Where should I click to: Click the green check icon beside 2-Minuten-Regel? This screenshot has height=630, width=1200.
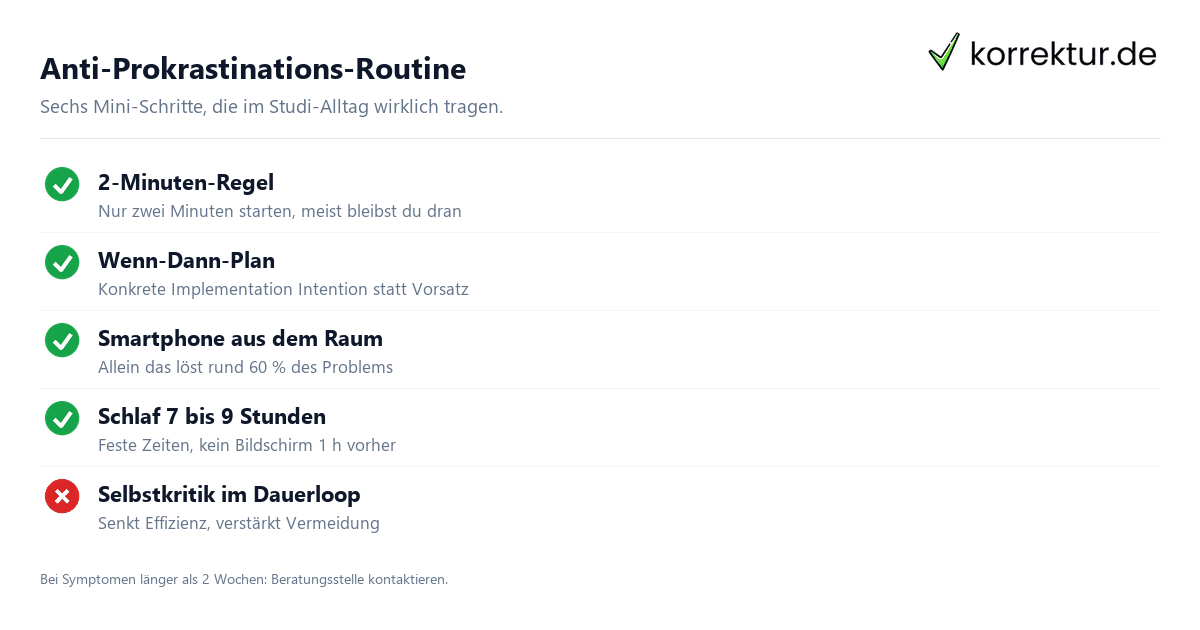[62, 184]
